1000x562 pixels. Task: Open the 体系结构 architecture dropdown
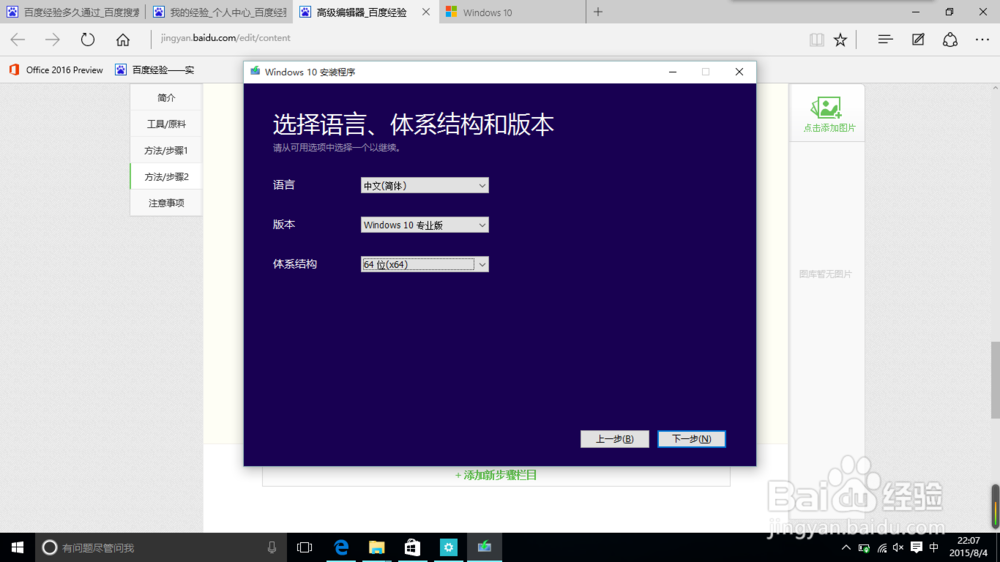click(425, 264)
